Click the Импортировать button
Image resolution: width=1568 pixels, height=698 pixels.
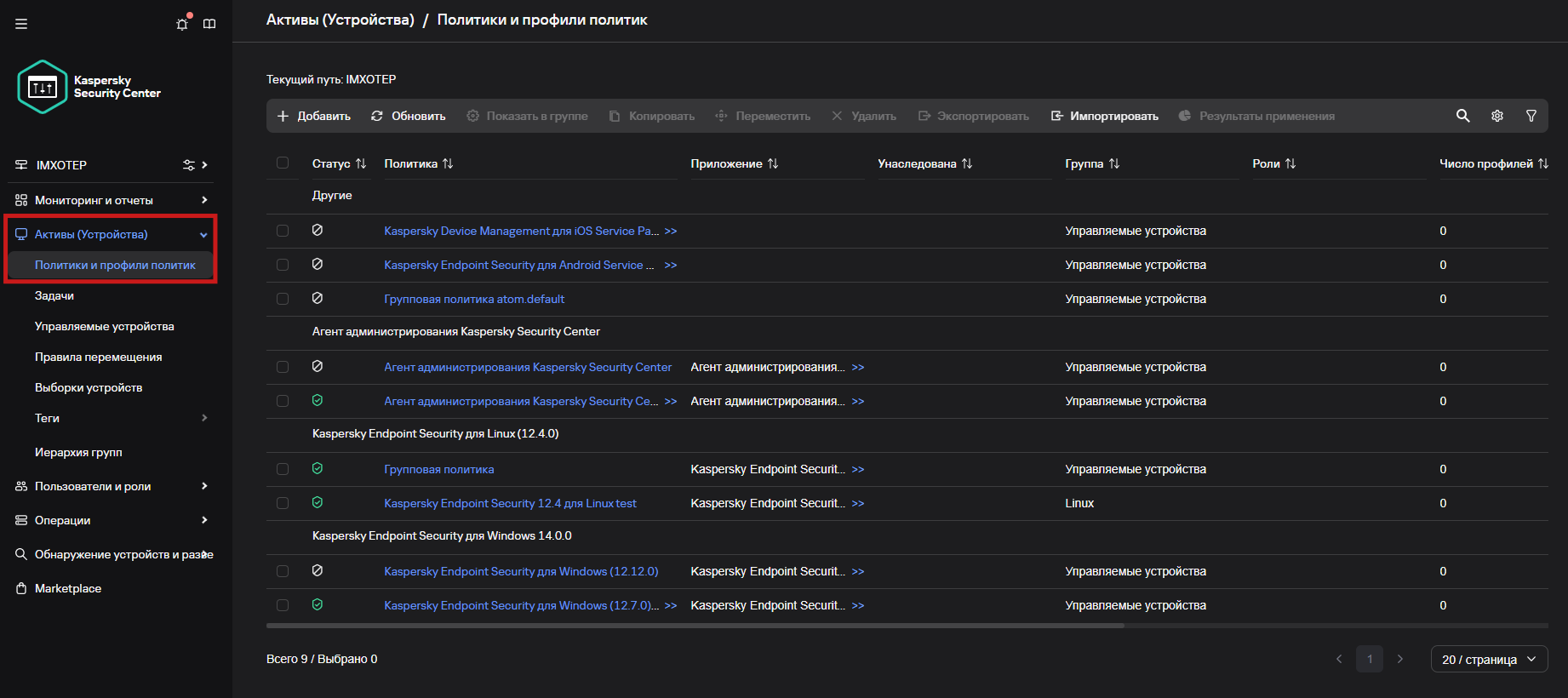click(x=1105, y=116)
